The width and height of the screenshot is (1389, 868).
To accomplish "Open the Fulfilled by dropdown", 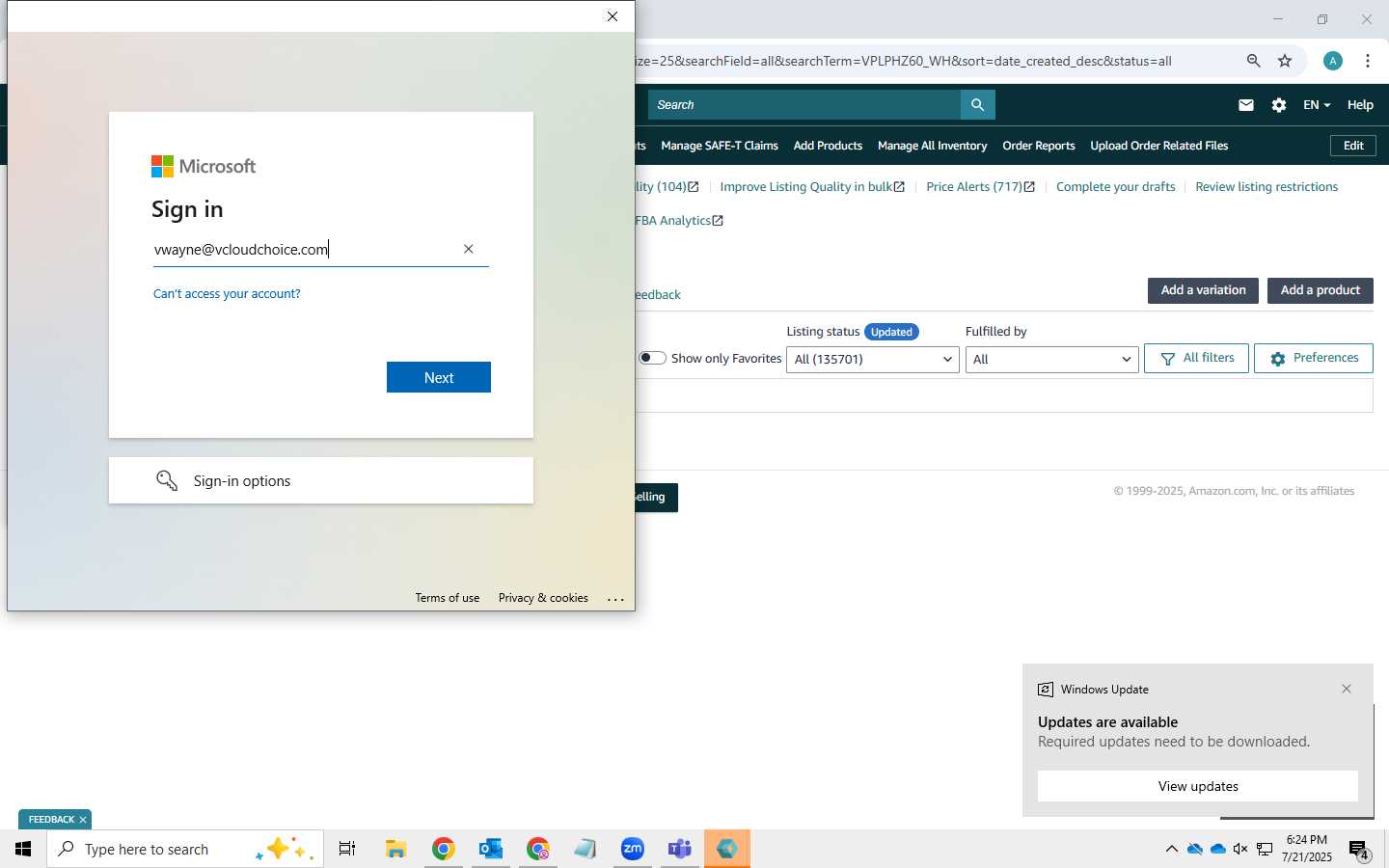I will (x=1052, y=360).
